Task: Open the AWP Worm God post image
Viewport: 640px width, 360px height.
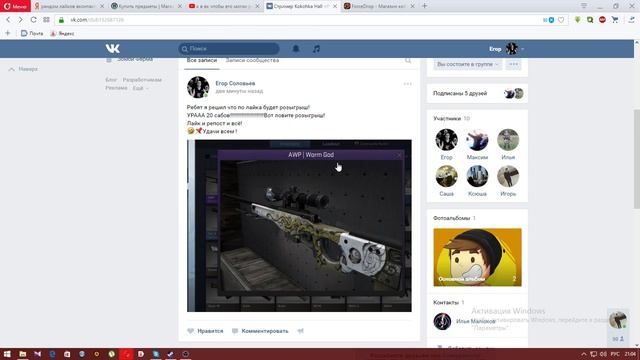Action: pos(299,226)
